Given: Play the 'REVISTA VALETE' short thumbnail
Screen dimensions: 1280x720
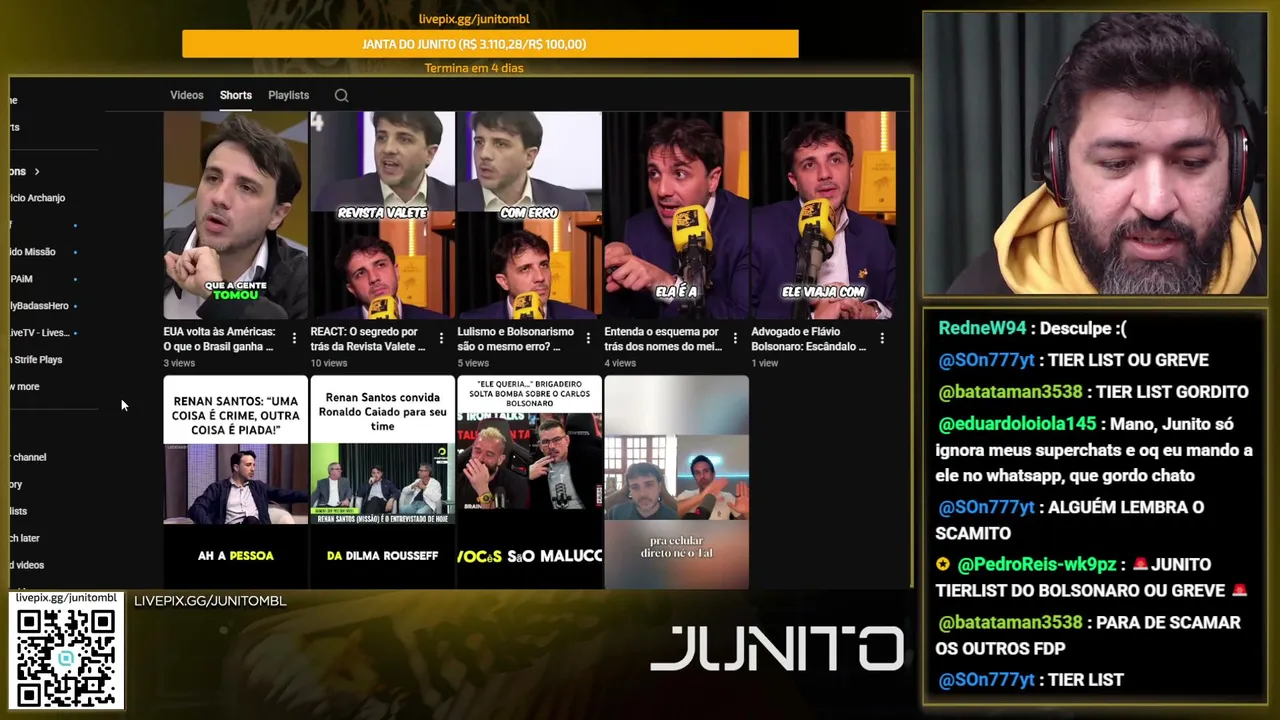Looking at the screenshot, I should (383, 215).
